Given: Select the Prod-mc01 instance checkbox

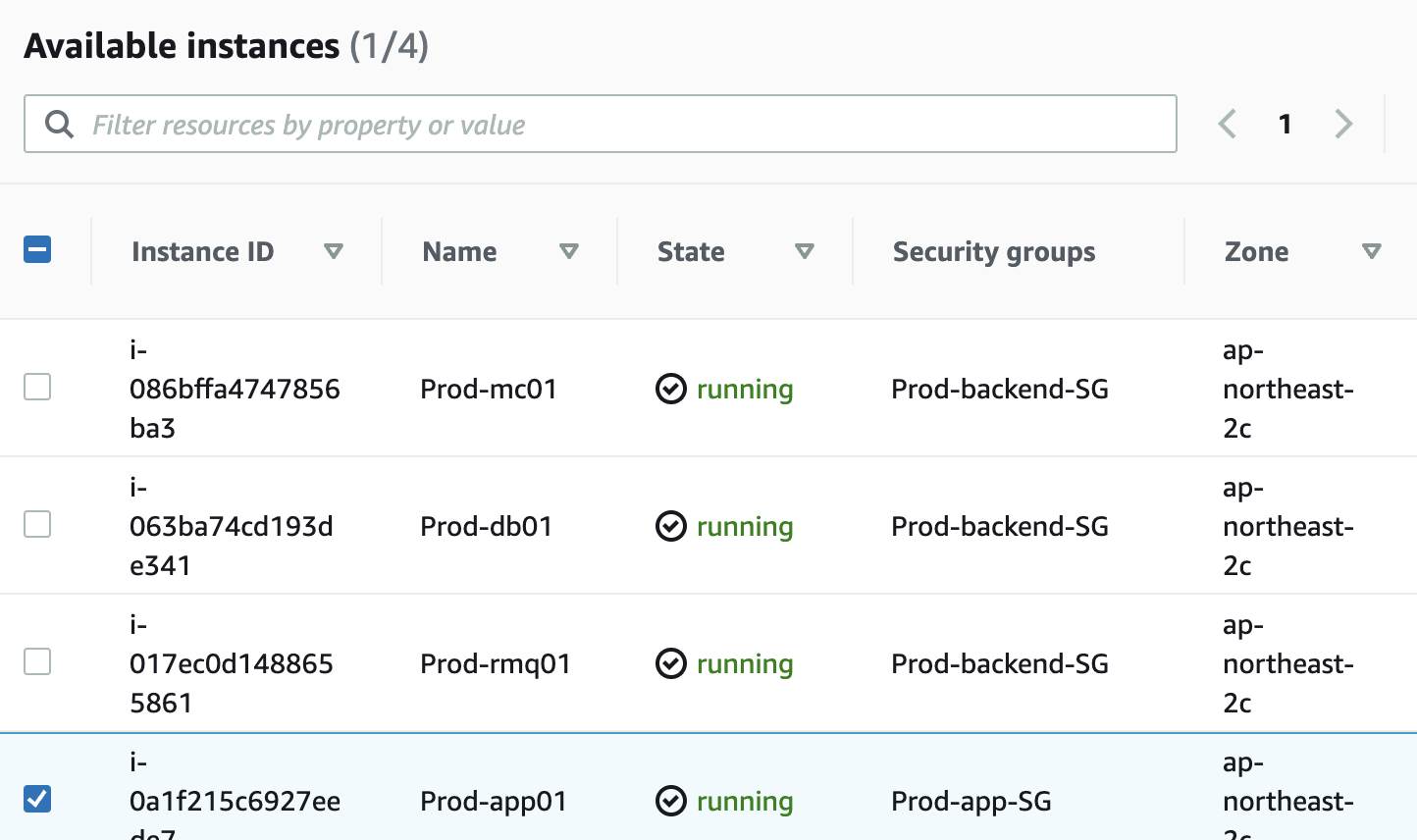Looking at the screenshot, I should pos(37,388).
